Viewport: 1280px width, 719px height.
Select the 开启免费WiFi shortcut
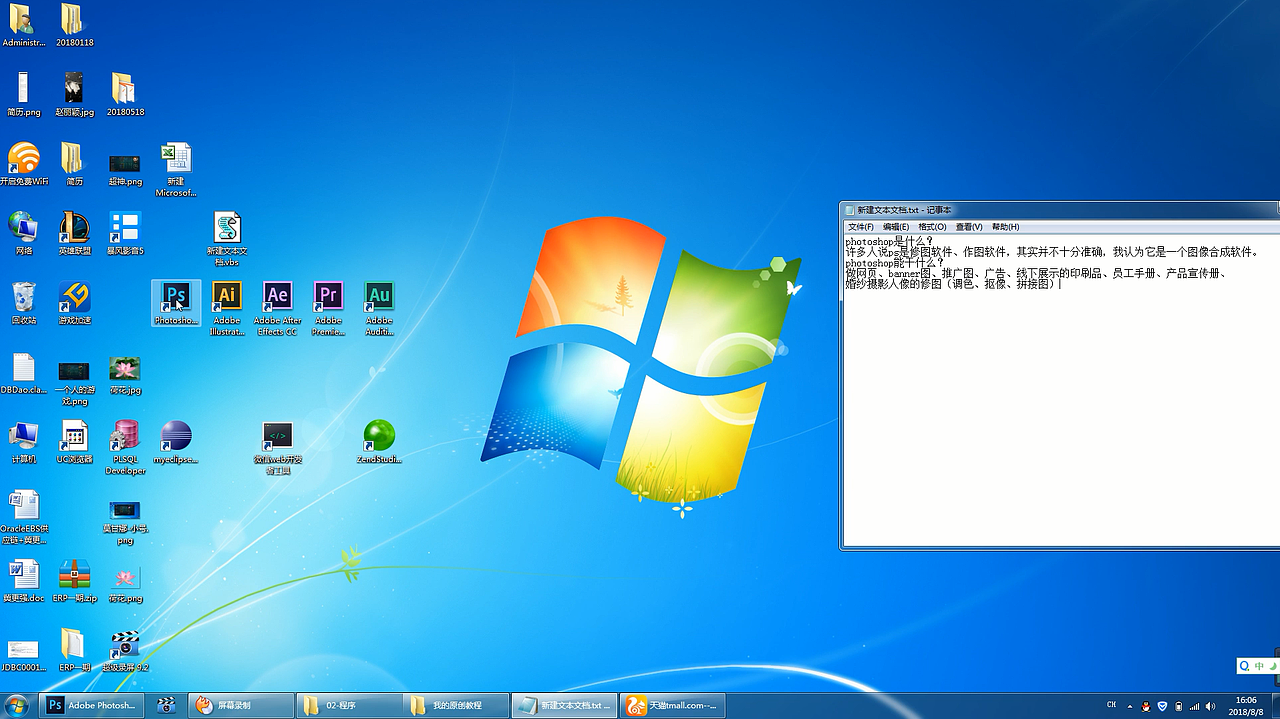click(24, 164)
